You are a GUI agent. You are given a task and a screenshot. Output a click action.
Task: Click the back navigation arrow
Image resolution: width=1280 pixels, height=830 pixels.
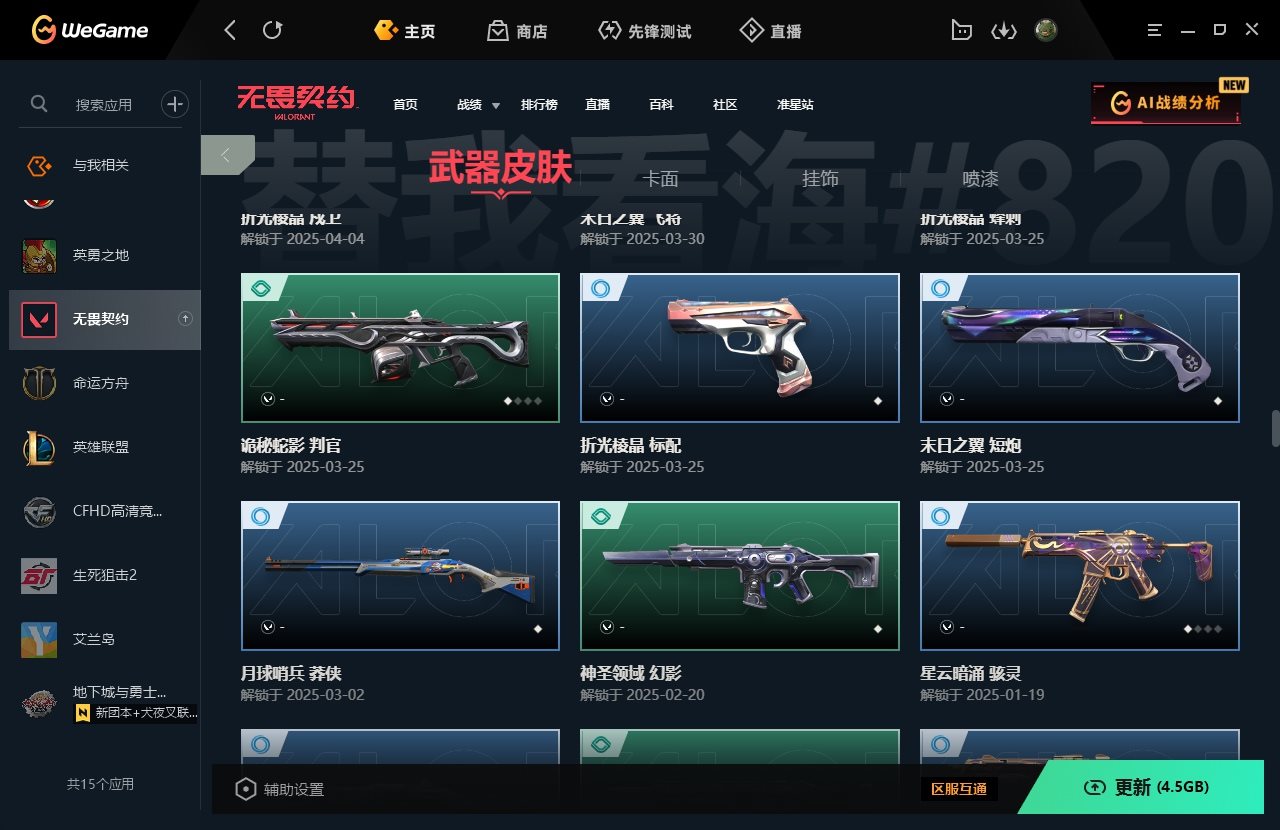click(230, 31)
